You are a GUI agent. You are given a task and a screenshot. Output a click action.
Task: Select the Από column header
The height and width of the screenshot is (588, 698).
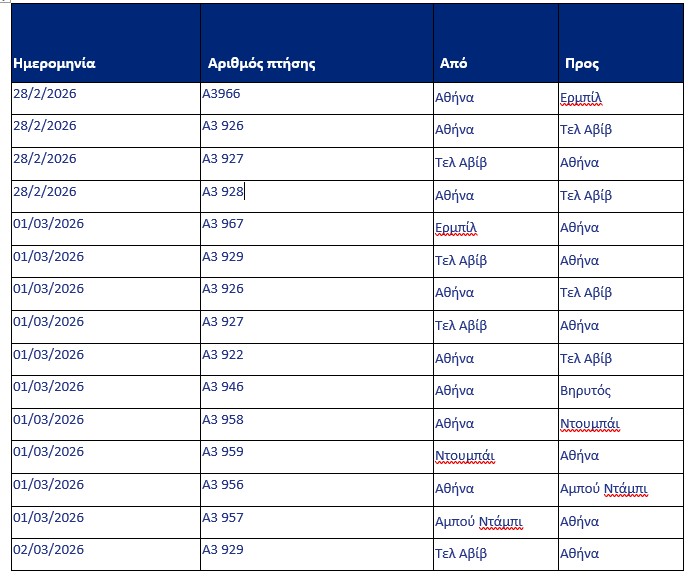496,43
